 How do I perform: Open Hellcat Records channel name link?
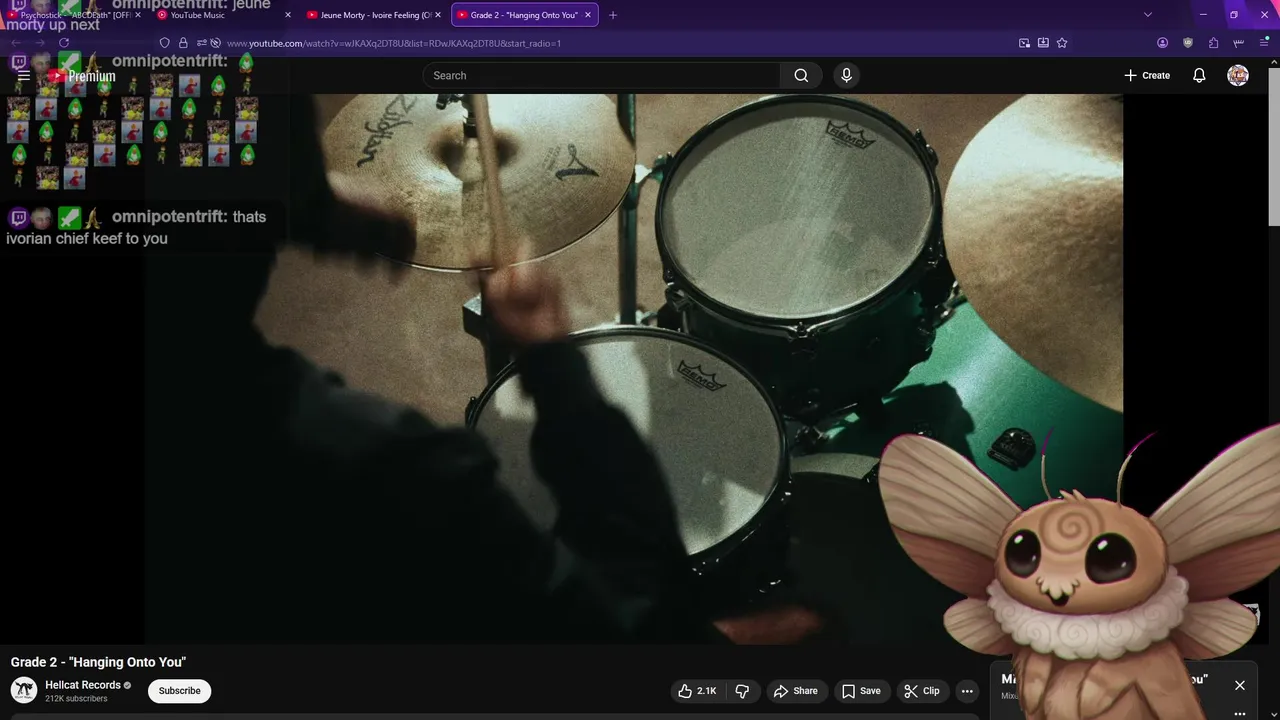click(83, 685)
